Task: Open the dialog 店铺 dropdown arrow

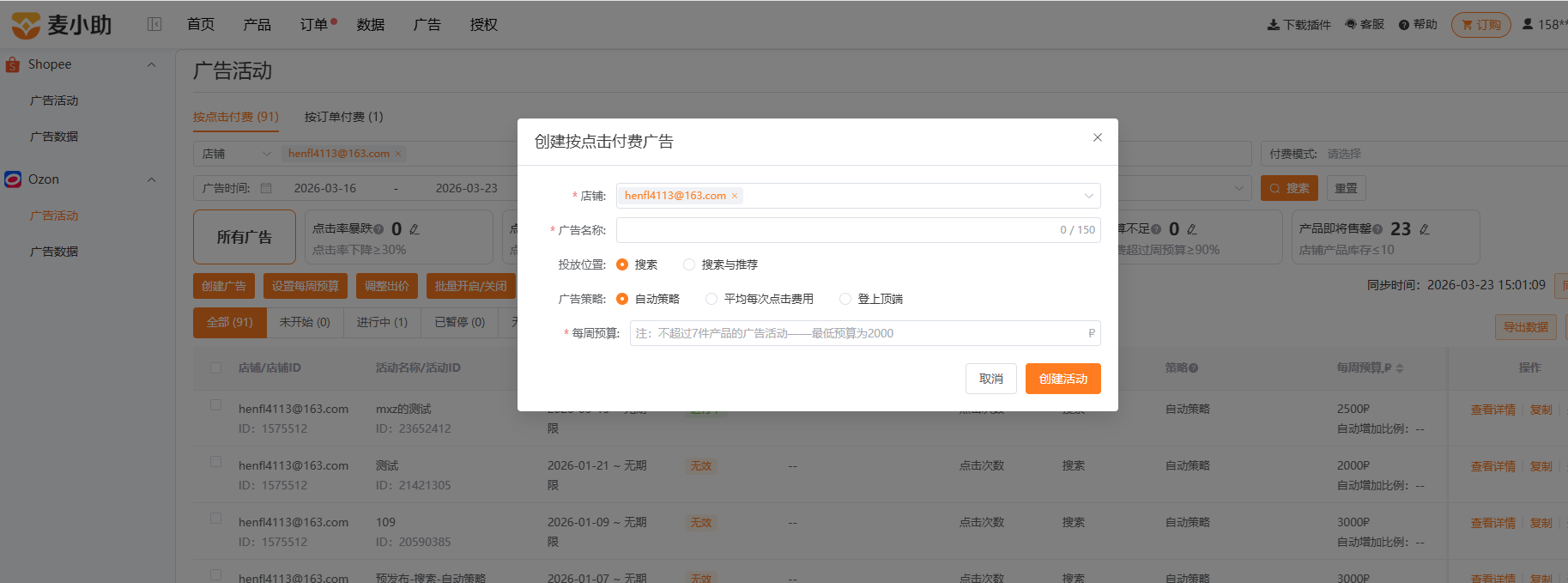Action: point(1088,196)
